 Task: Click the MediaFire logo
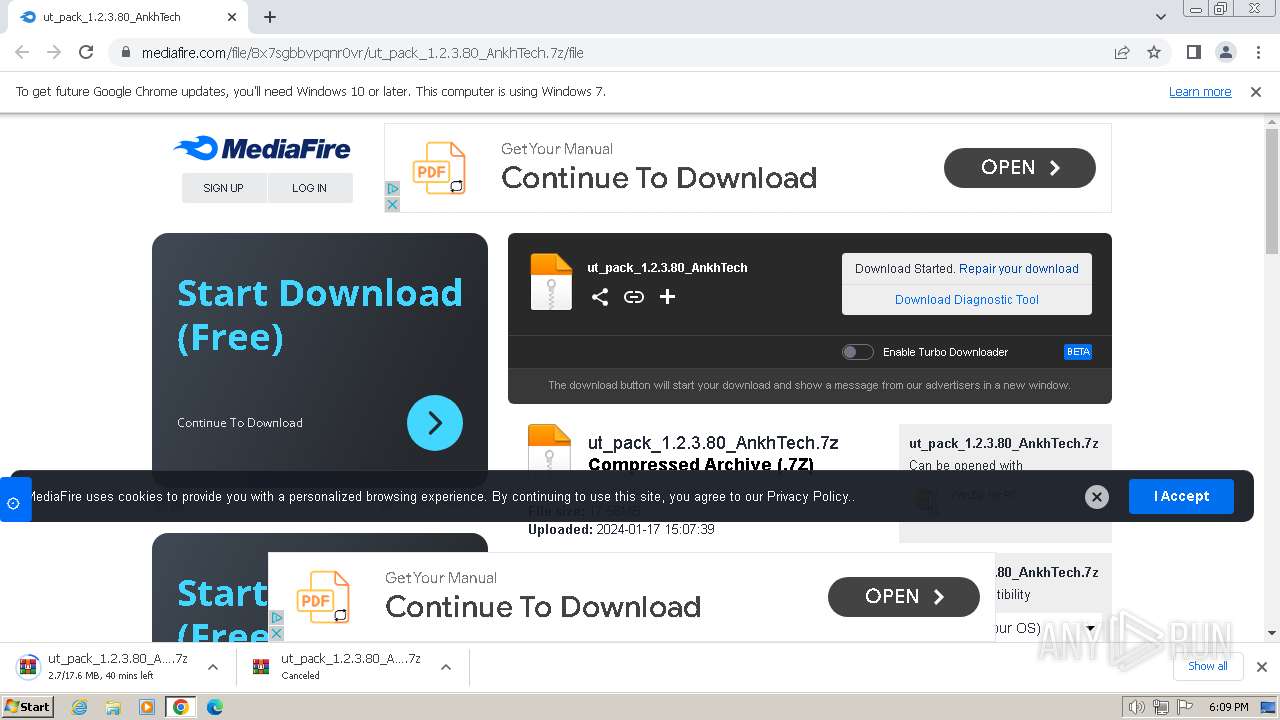[x=262, y=149]
